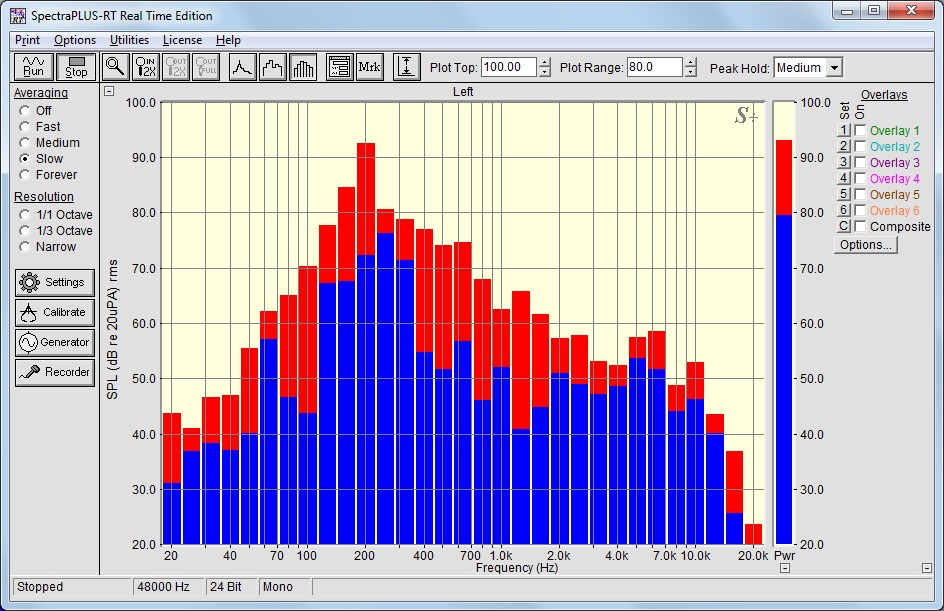Choose Narrow resolution
944x611 pixels.
(25, 247)
